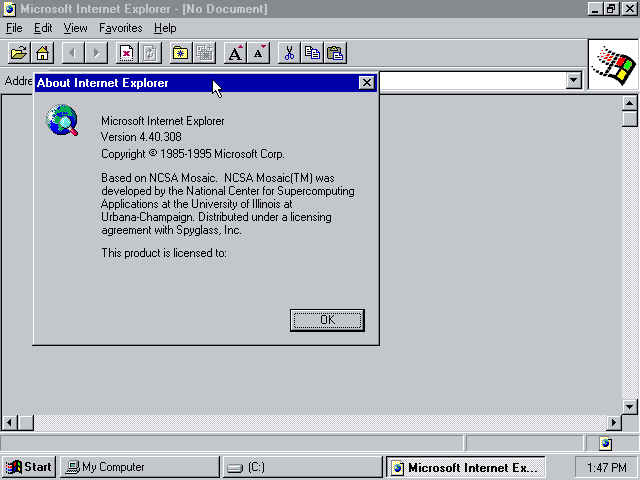The width and height of the screenshot is (640, 480).
Task: Close the About Internet Explorer dialog
Action: [x=367, y=83]
